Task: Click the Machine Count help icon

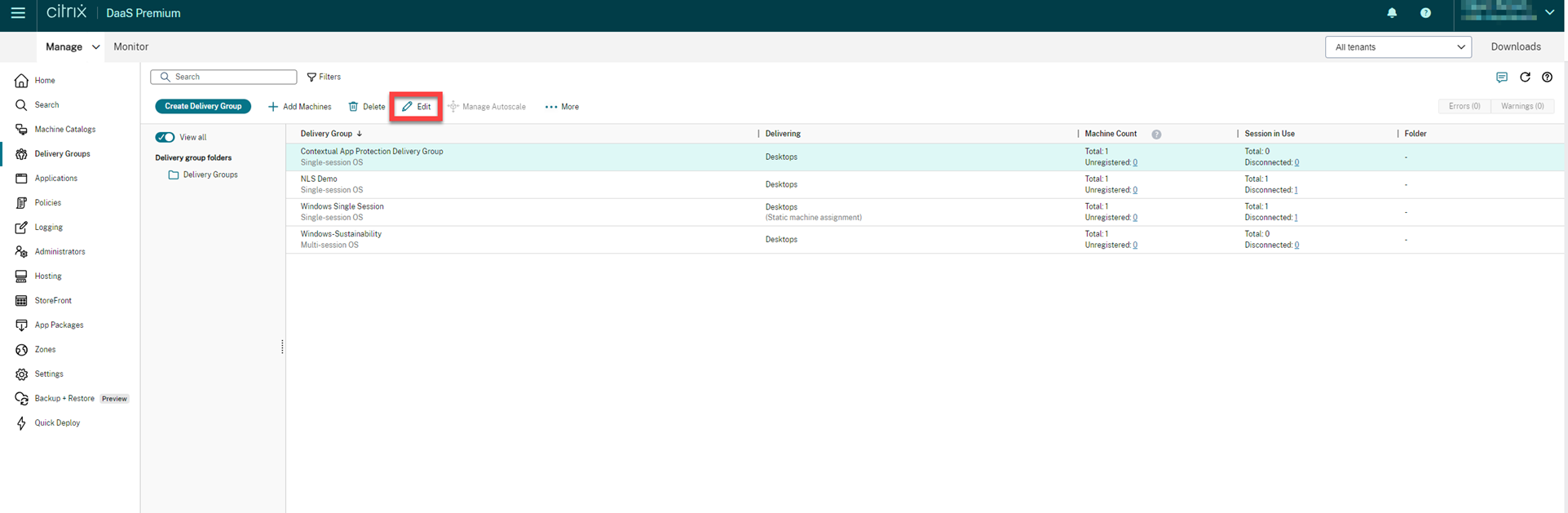Action: (x=1156, y=135)
